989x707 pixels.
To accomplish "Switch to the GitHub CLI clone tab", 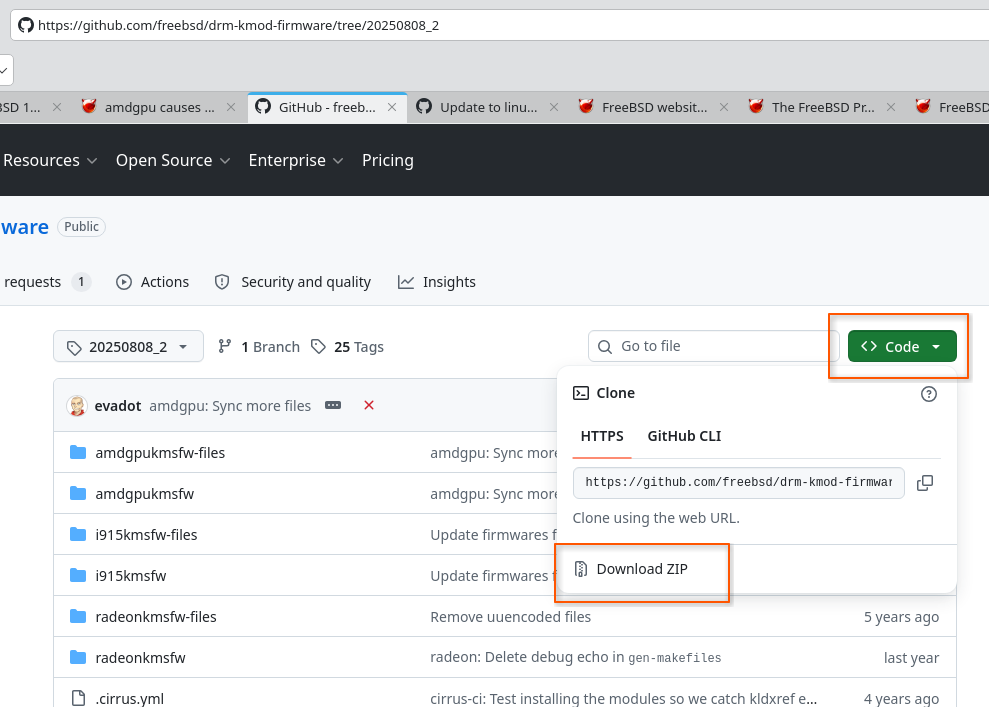I will point(684,436).
